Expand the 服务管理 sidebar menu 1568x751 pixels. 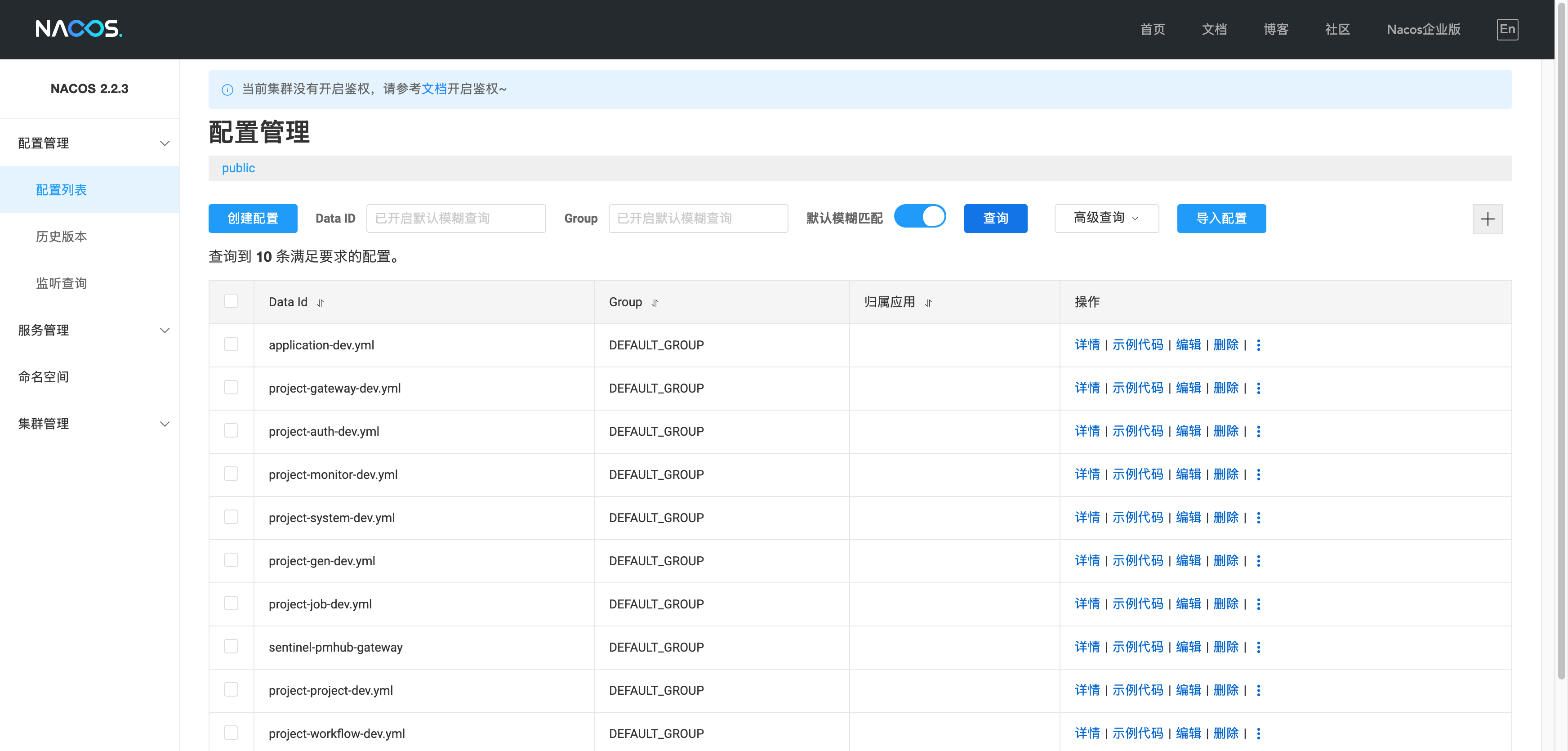click(89, 330)
